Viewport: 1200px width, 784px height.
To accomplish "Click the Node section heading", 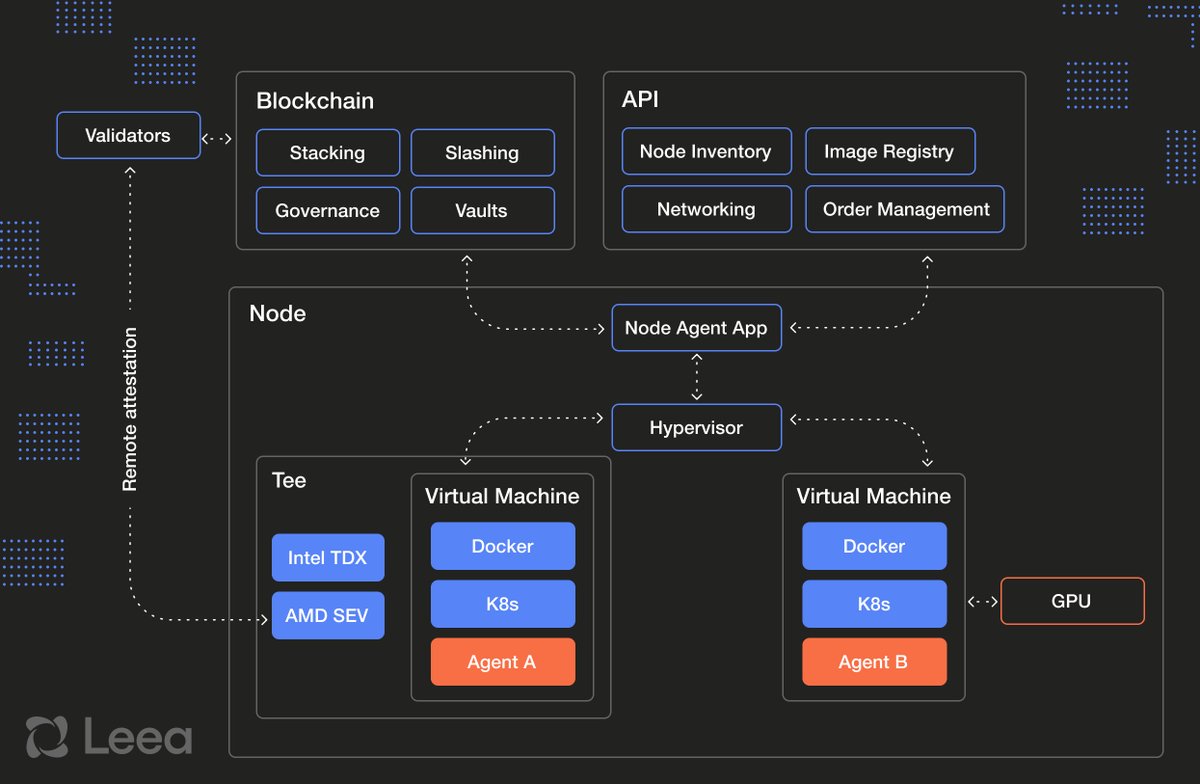I will pos(277,314).
